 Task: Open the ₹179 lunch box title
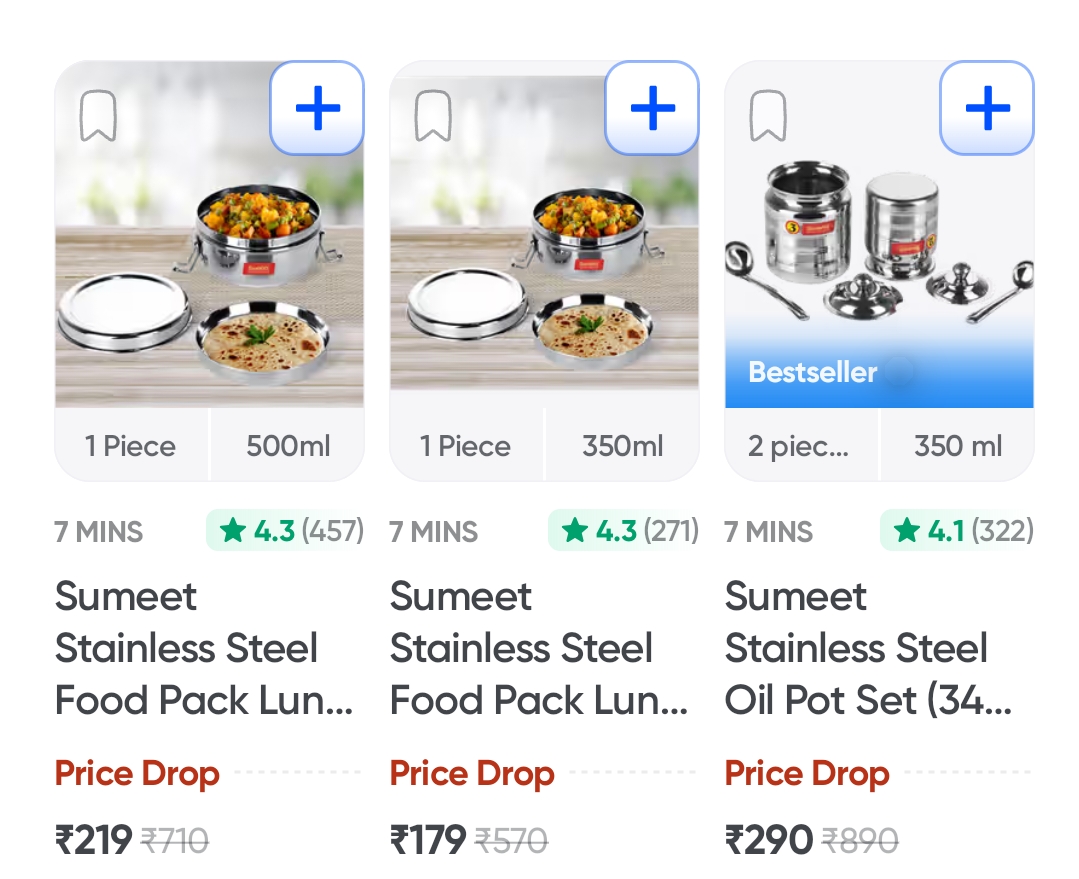(539, 648)
